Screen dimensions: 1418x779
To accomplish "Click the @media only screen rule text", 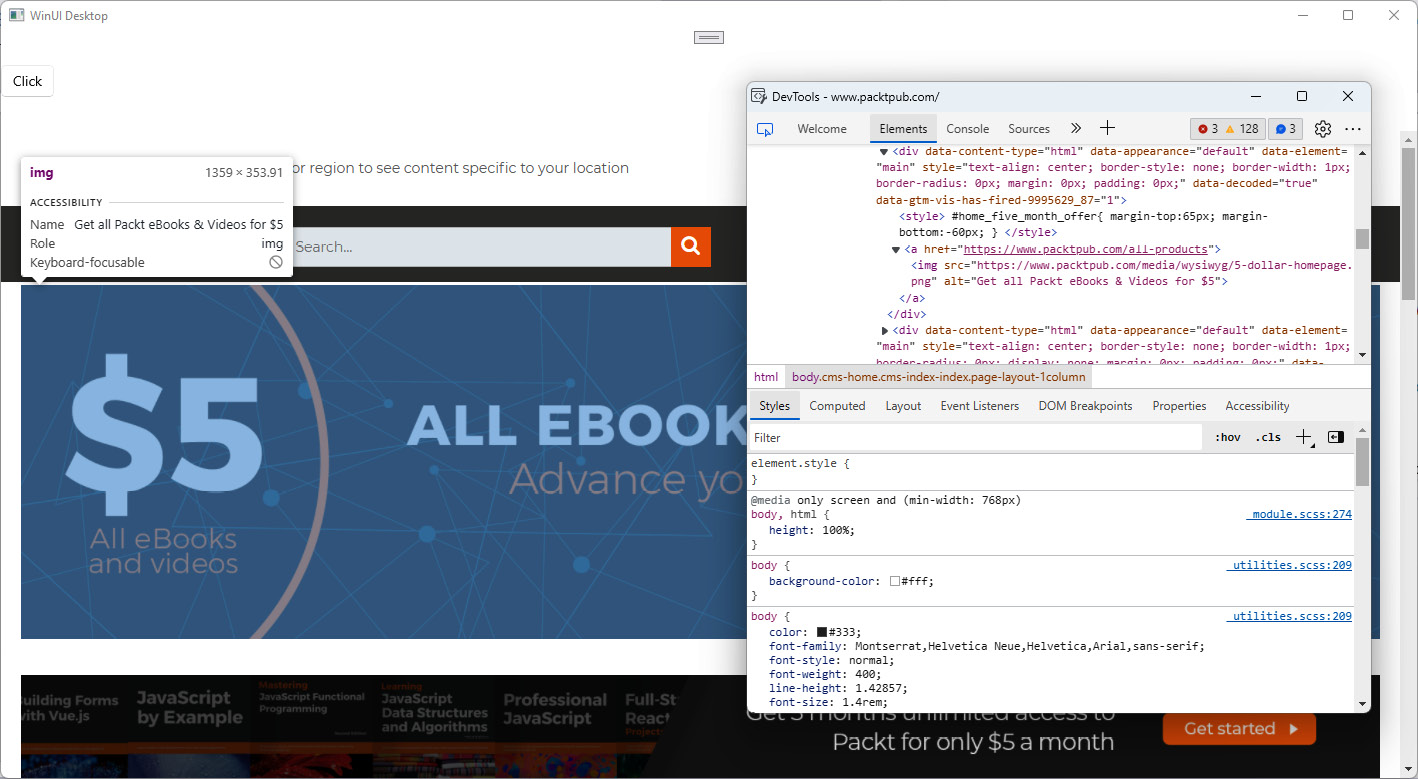I will click(x=886, y=500).
